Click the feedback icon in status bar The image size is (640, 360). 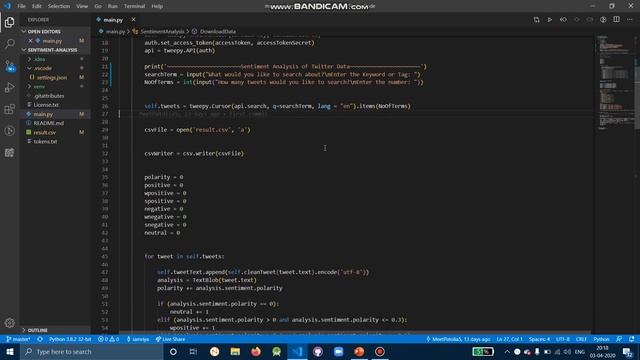click(619, 339)
